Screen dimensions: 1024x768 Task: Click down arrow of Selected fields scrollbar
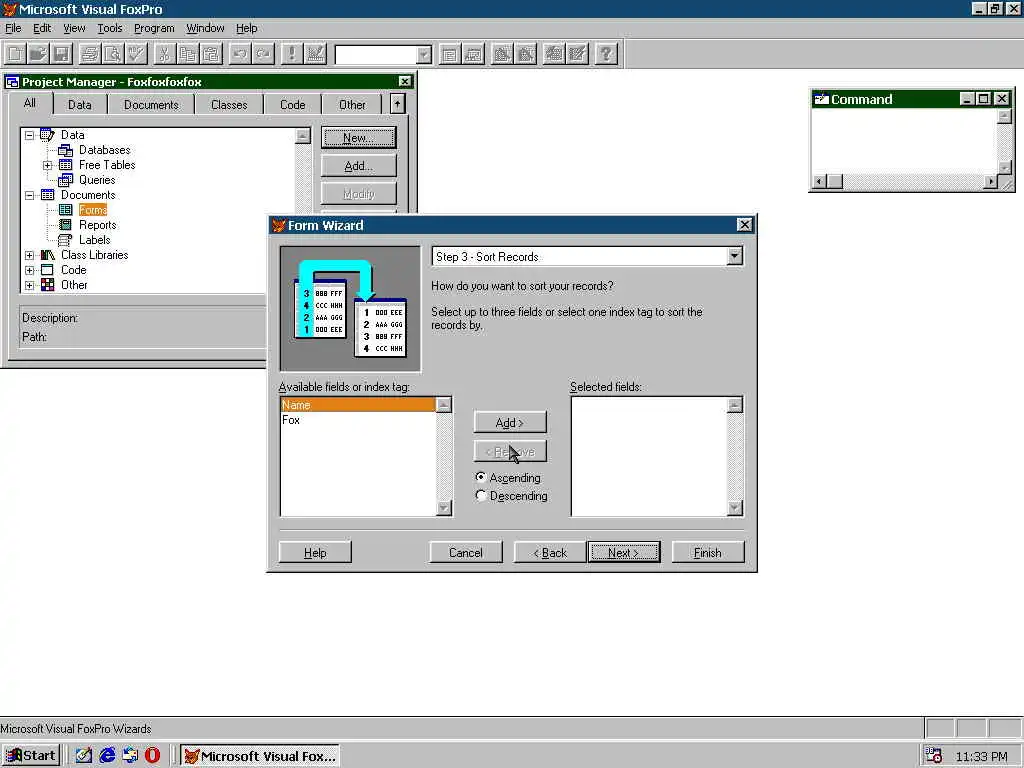[x=735, y=508]
